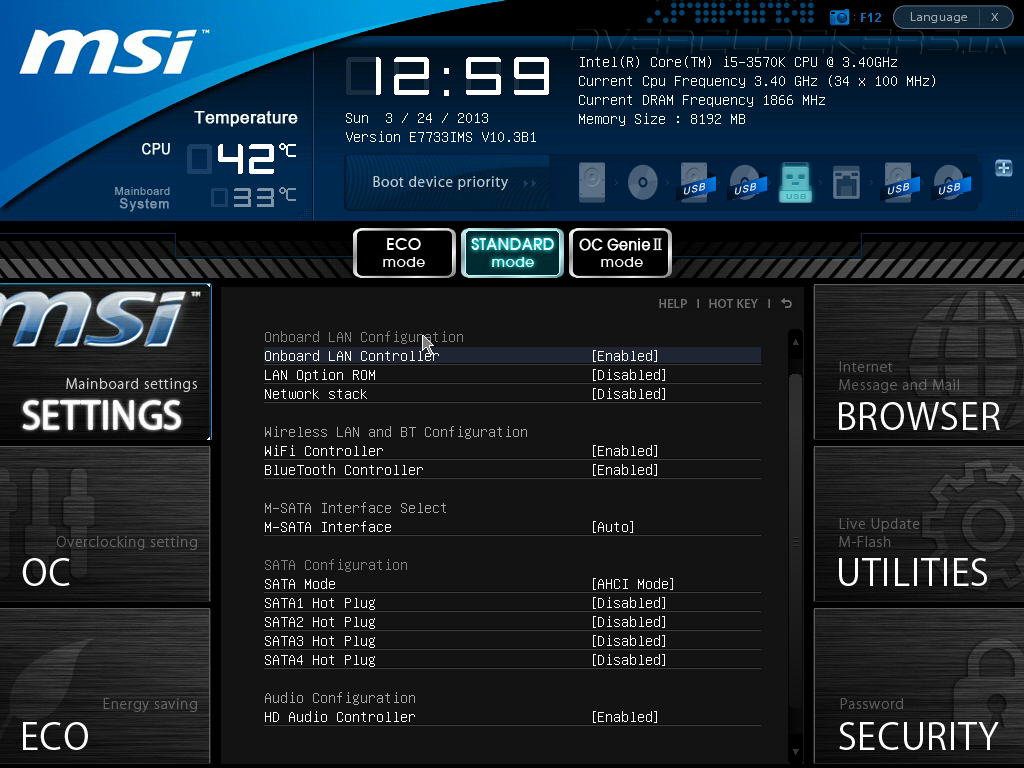1024x768 pixels.
Task: Select the highlighted USB flash drive boot icon
Action: pyautogui.click(x=795, y=182)
